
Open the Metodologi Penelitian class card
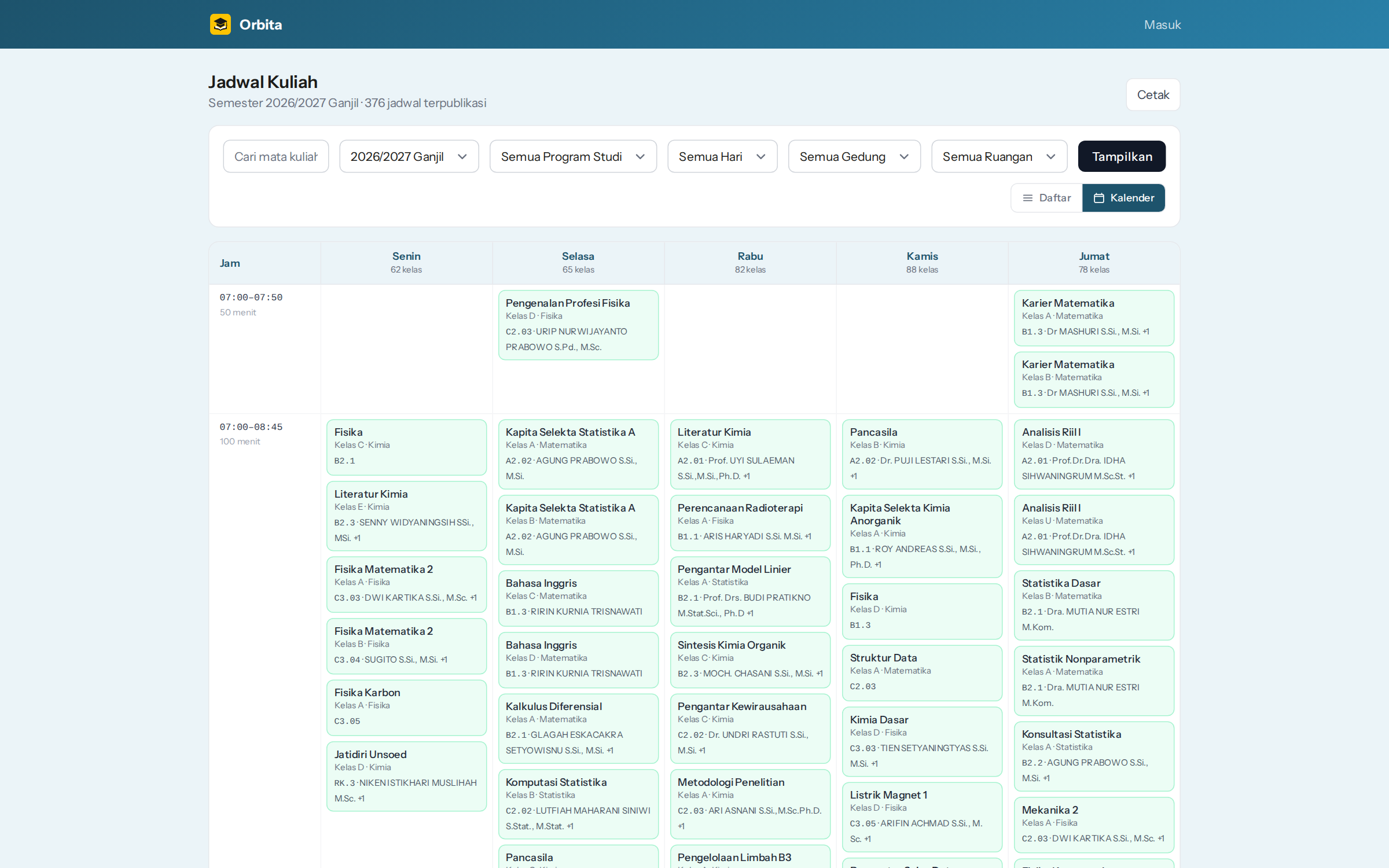750,804
